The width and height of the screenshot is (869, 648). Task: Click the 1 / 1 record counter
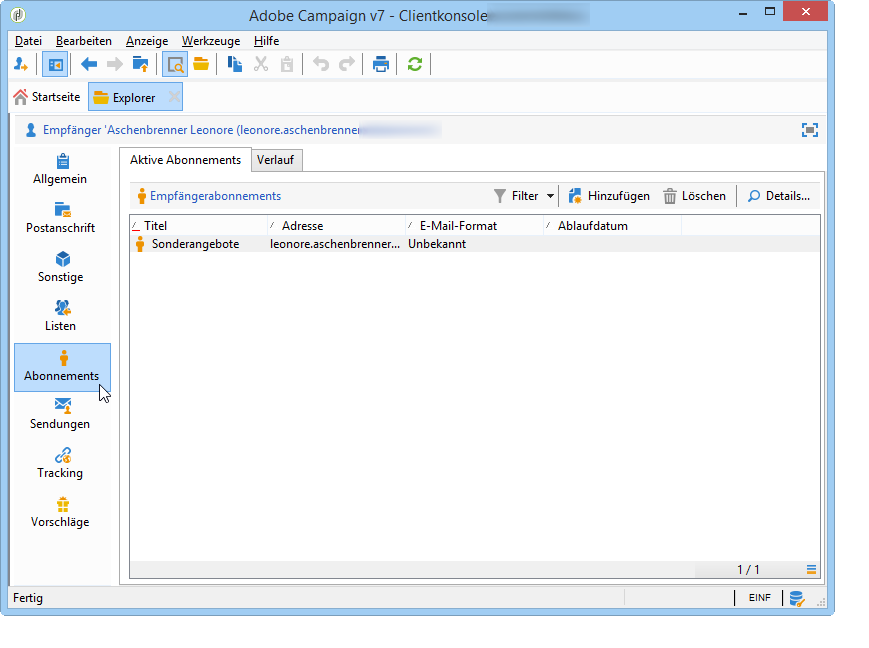tap(748, 569)
